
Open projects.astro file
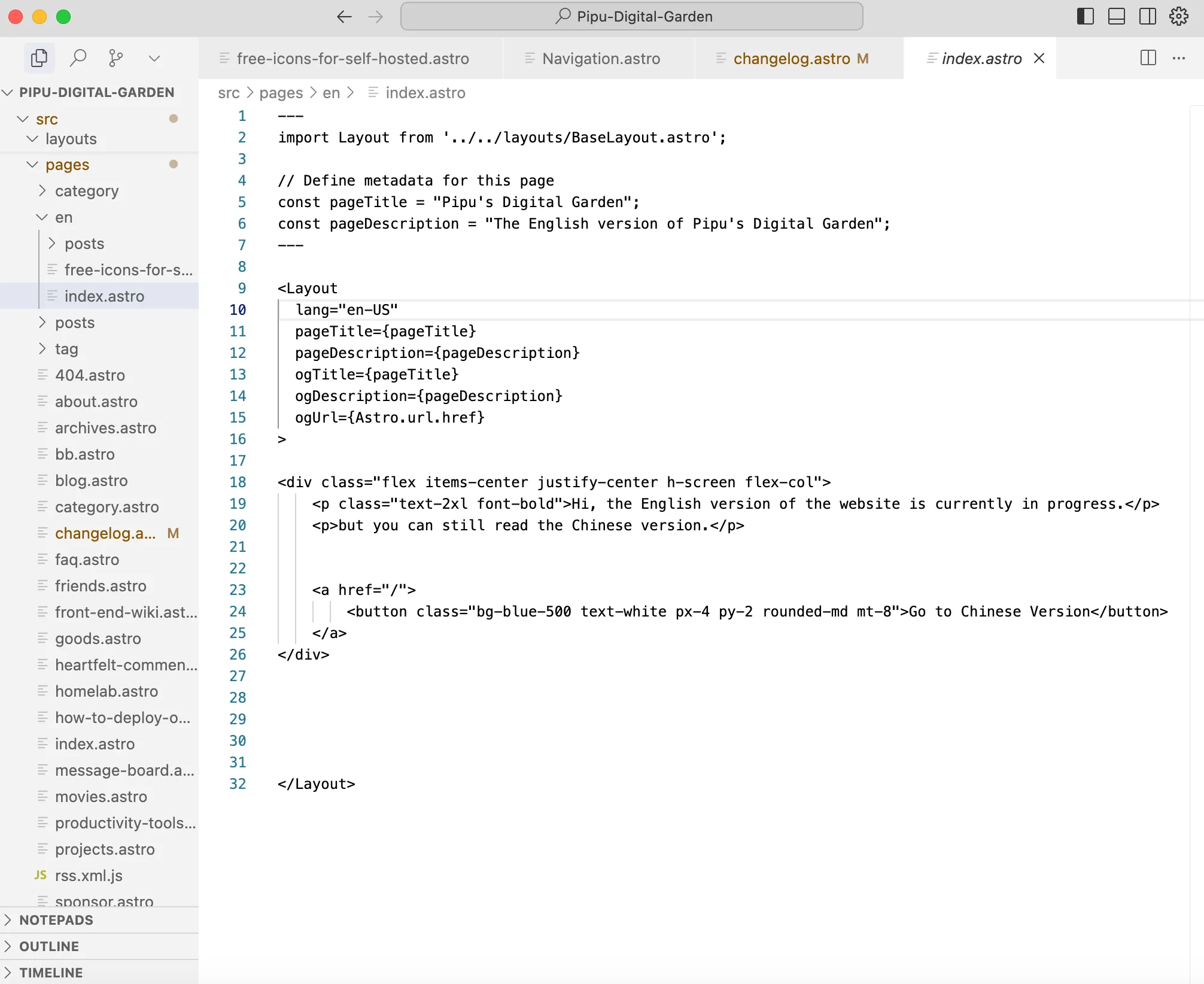point(99,849)
